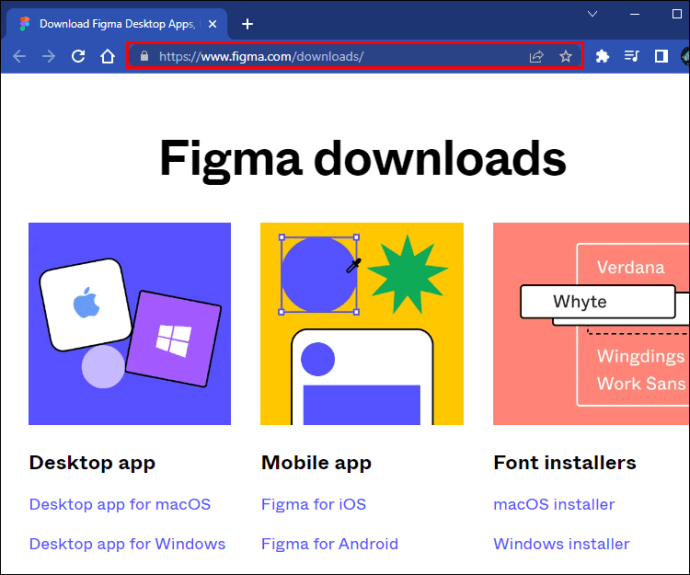Viewport: 690px width, 575px height.
Task: Open the Figma for Android link
Action: 329,544
